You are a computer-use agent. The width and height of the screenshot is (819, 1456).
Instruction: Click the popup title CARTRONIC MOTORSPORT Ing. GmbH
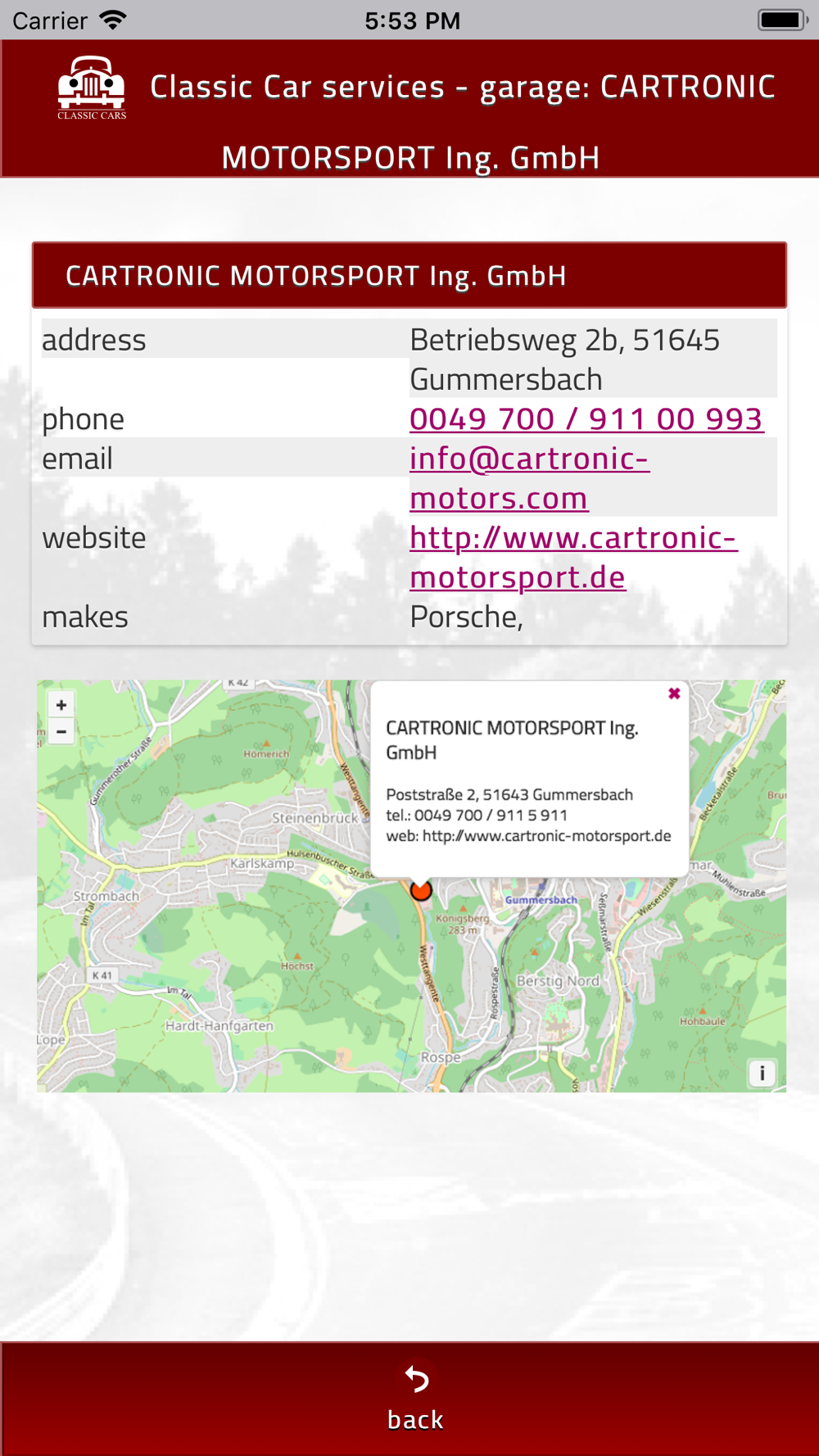click(x=512, y=739)
